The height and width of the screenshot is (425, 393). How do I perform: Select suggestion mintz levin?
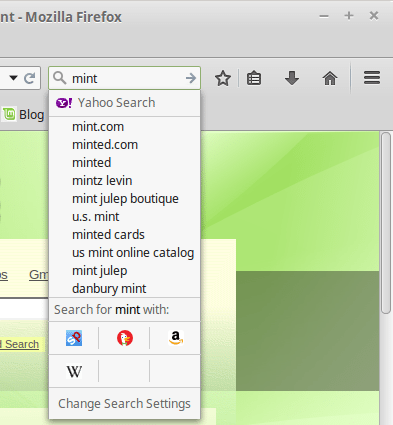[x=125, y=181]
